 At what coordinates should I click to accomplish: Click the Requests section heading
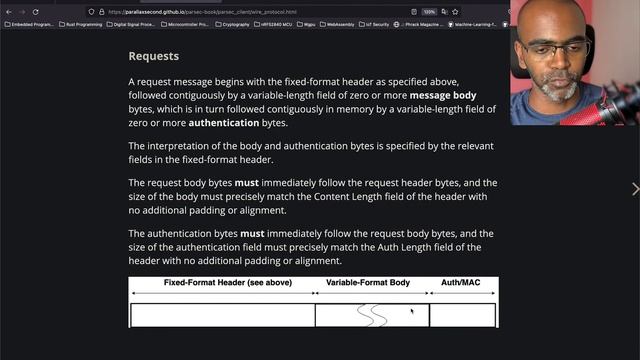pyautogui.click(x=153, y=56)
